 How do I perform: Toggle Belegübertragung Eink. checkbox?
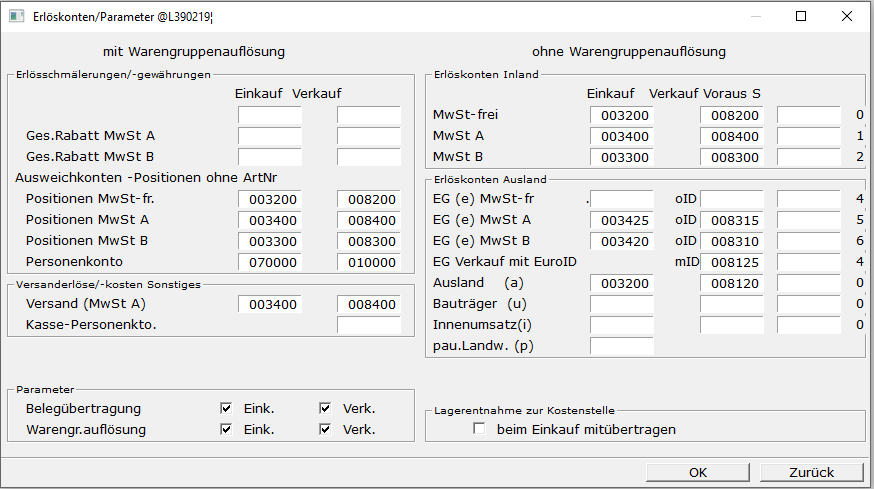[226, 409]
